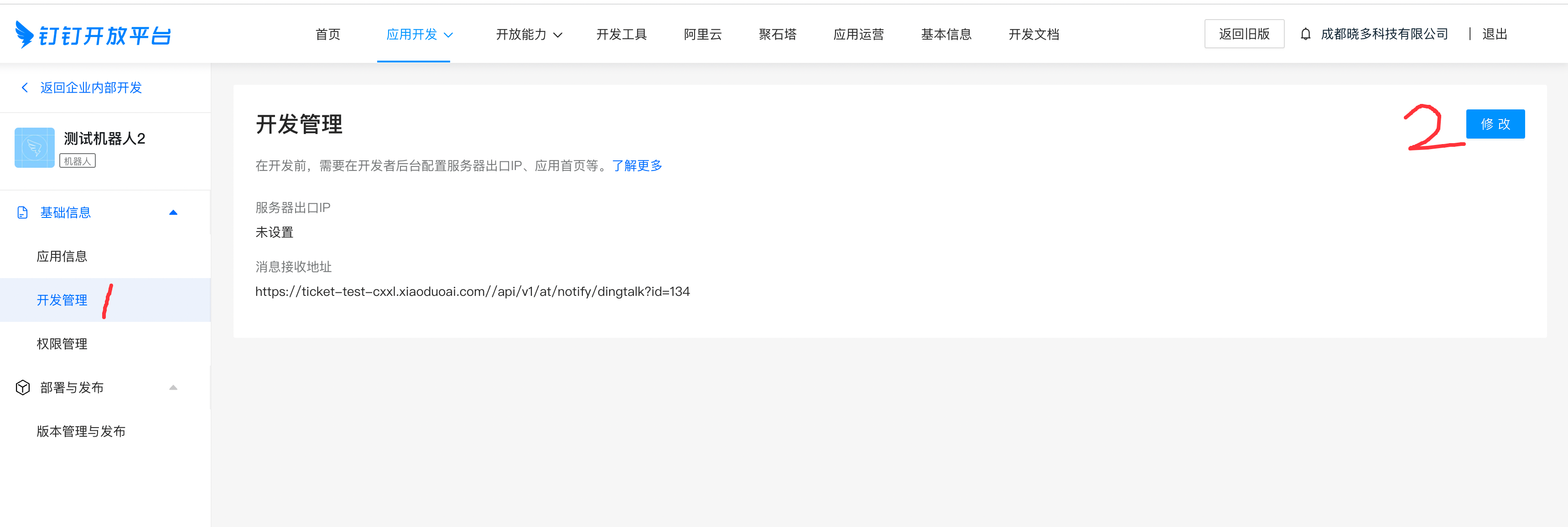Click 返回企业内部开发 link text

coord(91,88)
